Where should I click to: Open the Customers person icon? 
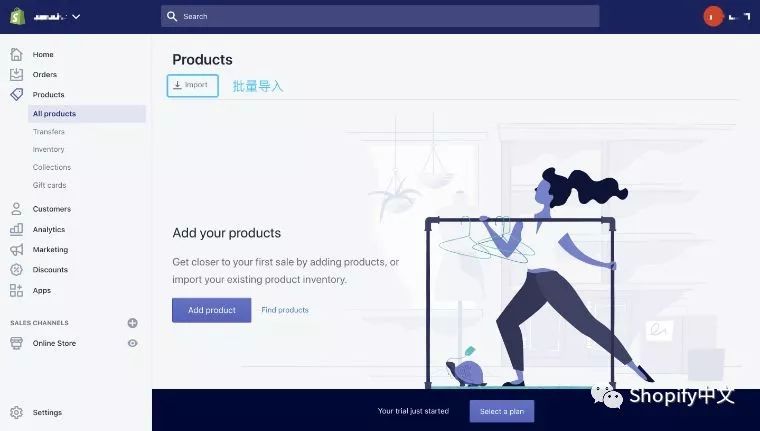click(x=16, y=209)
